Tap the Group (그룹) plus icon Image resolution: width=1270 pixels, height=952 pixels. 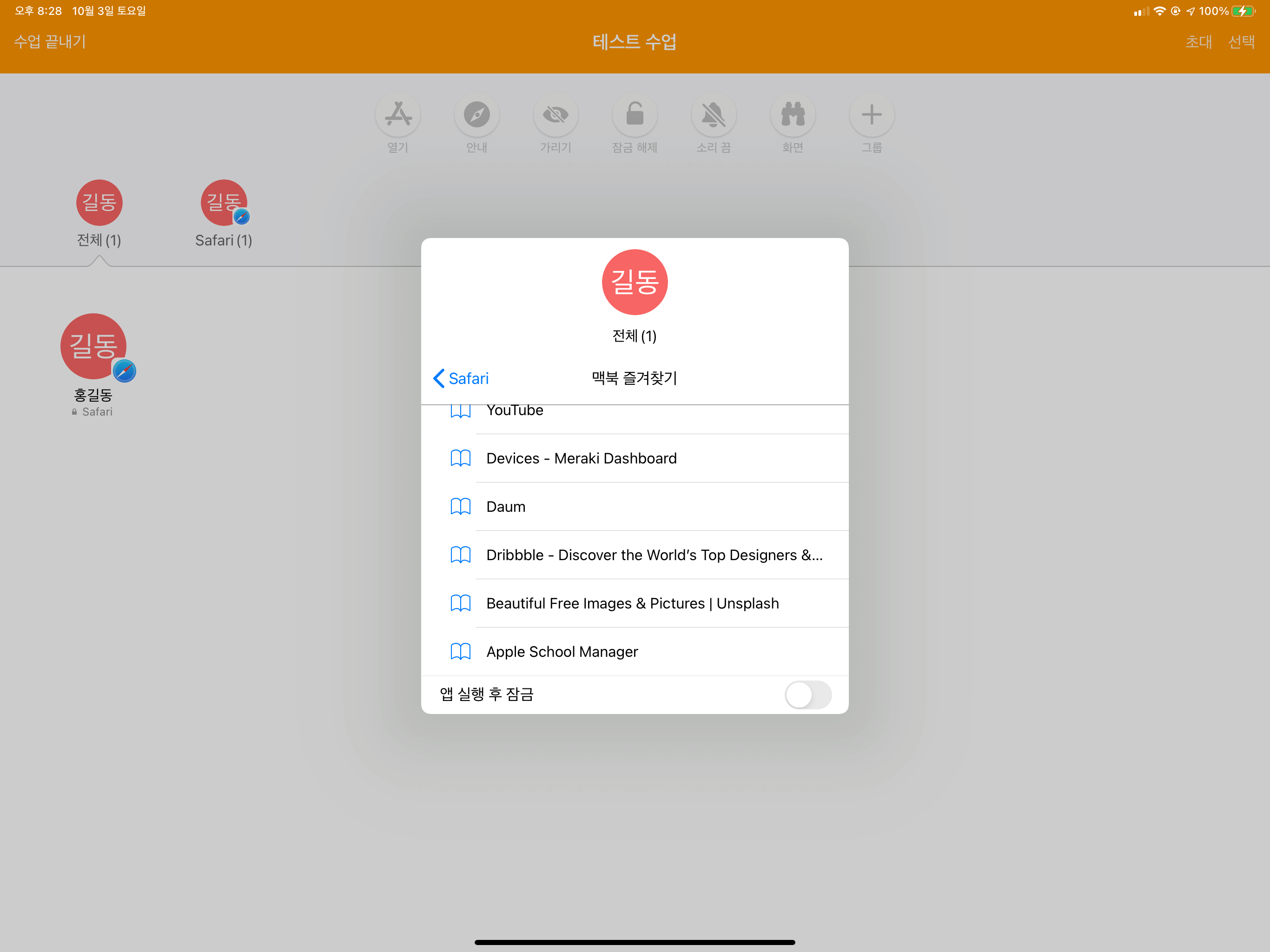coord(871,115)
